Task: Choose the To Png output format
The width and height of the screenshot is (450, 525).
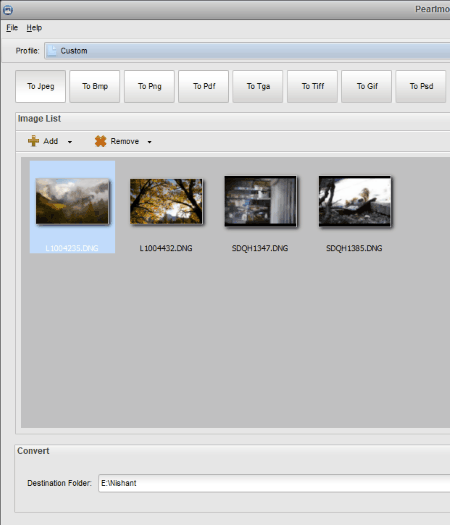Action: point(149,86)
